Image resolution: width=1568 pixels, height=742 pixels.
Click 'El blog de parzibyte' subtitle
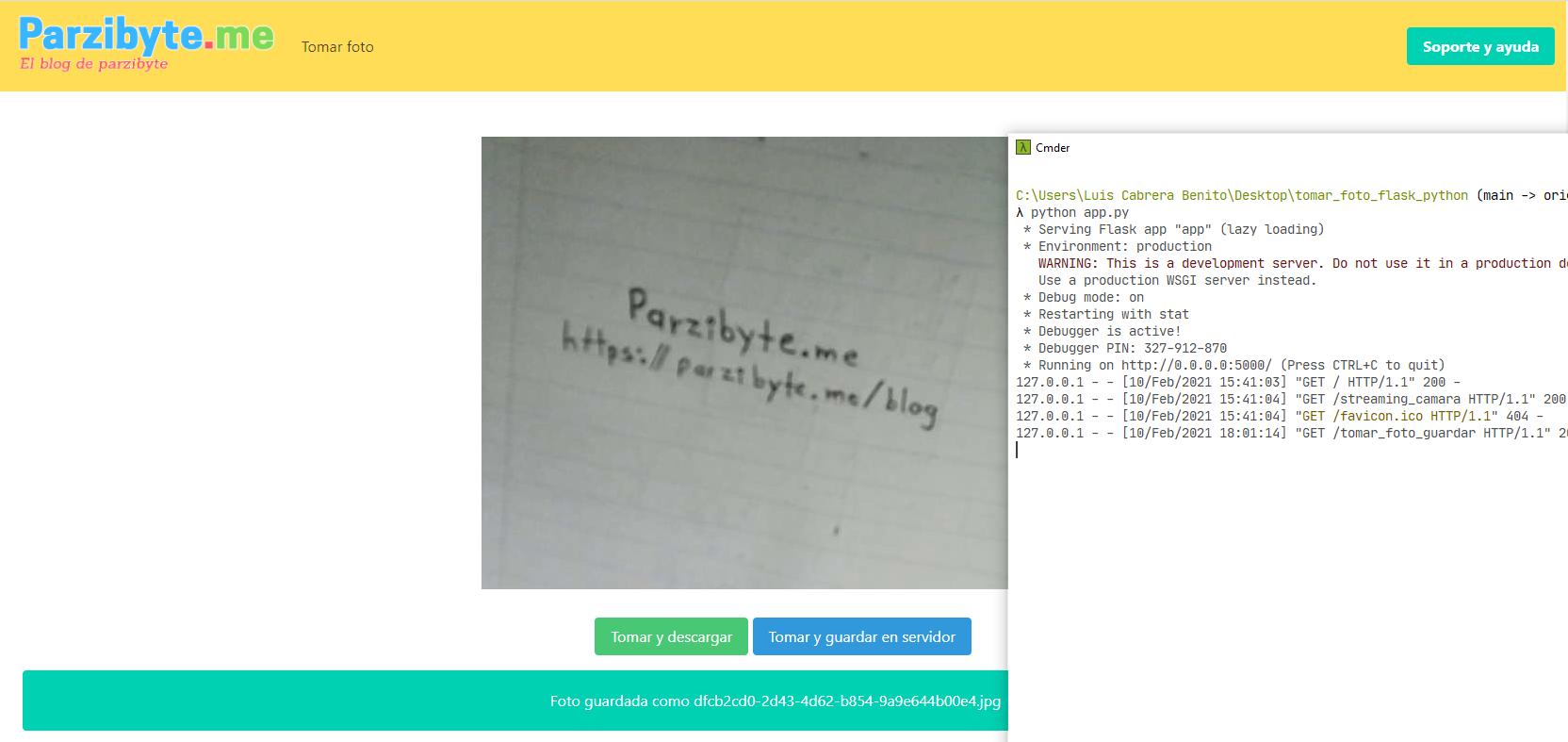[x=94, y=64]
